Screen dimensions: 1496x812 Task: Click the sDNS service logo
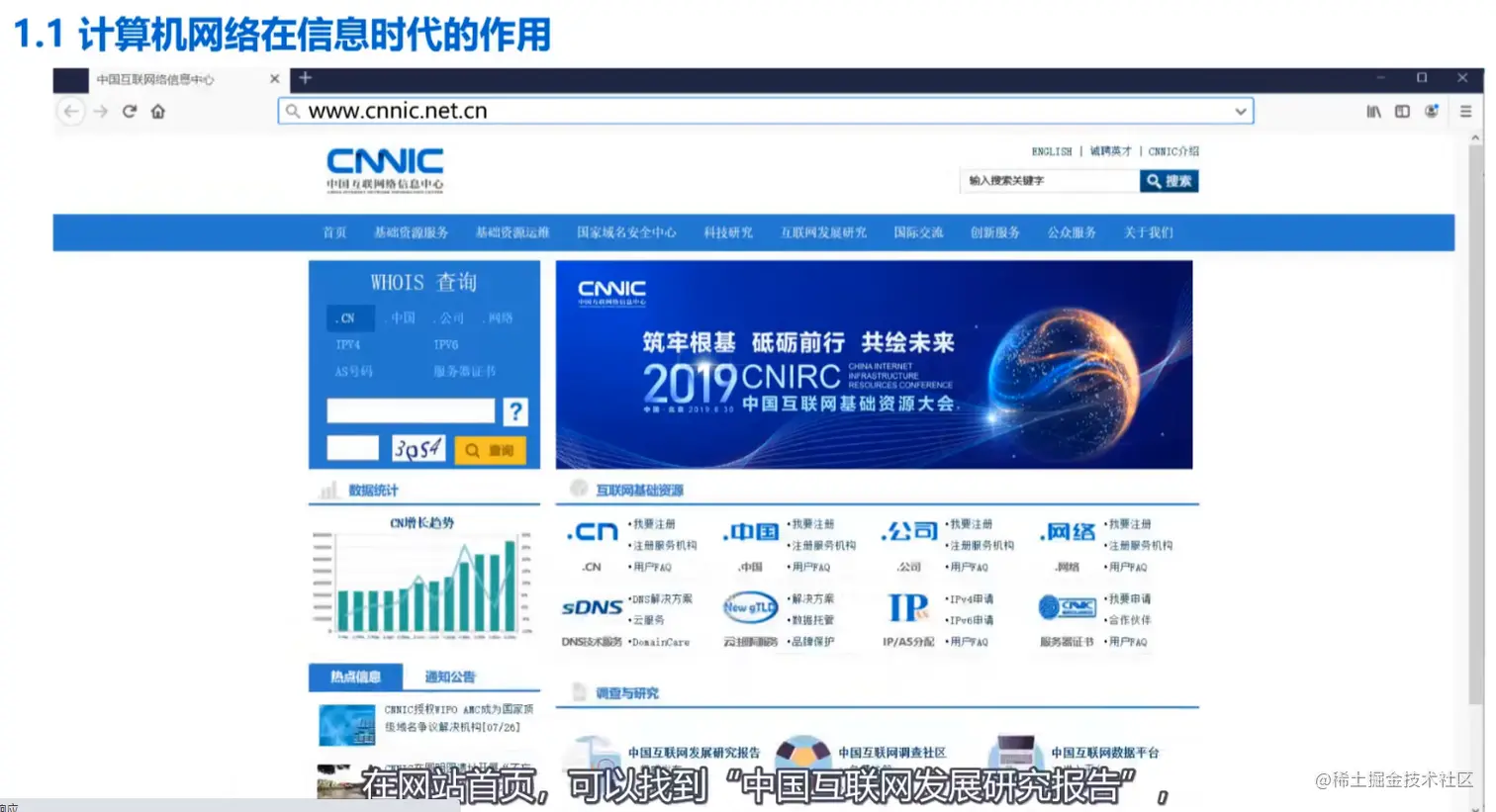pos(592,607)
